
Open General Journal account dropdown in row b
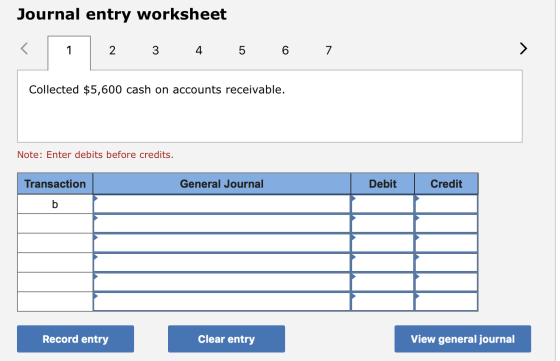pos(222,204)
